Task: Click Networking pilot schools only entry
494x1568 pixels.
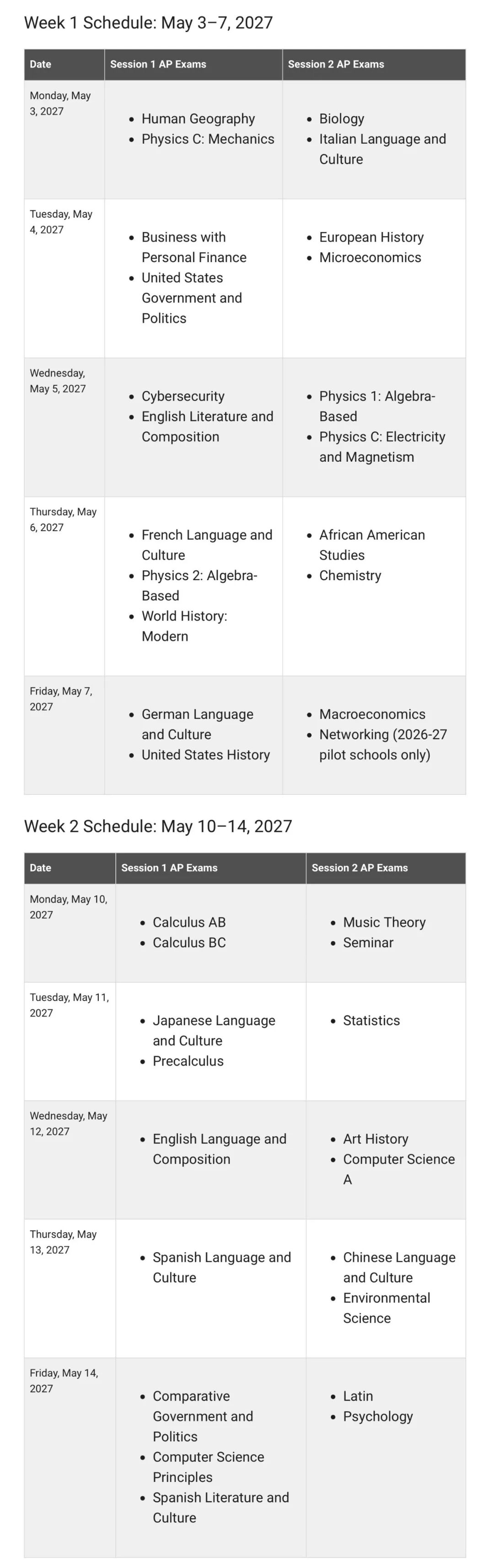Action: pos(383,744)
